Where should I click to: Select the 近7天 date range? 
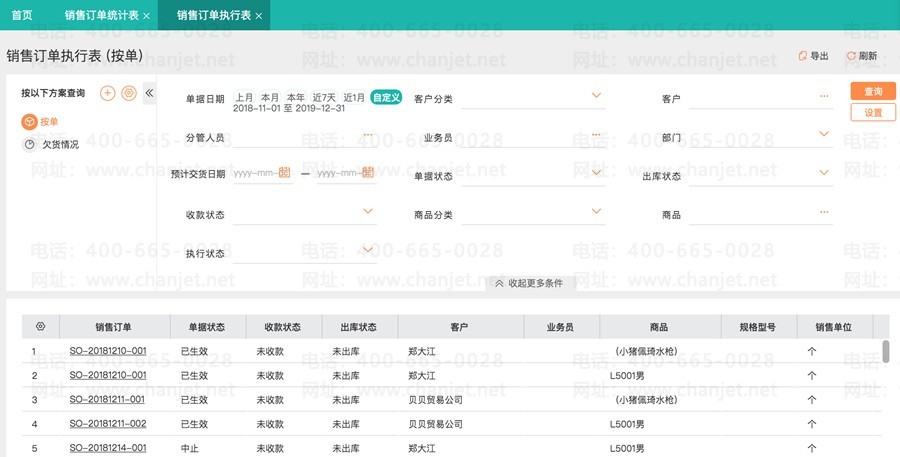(x=324, y=98)
